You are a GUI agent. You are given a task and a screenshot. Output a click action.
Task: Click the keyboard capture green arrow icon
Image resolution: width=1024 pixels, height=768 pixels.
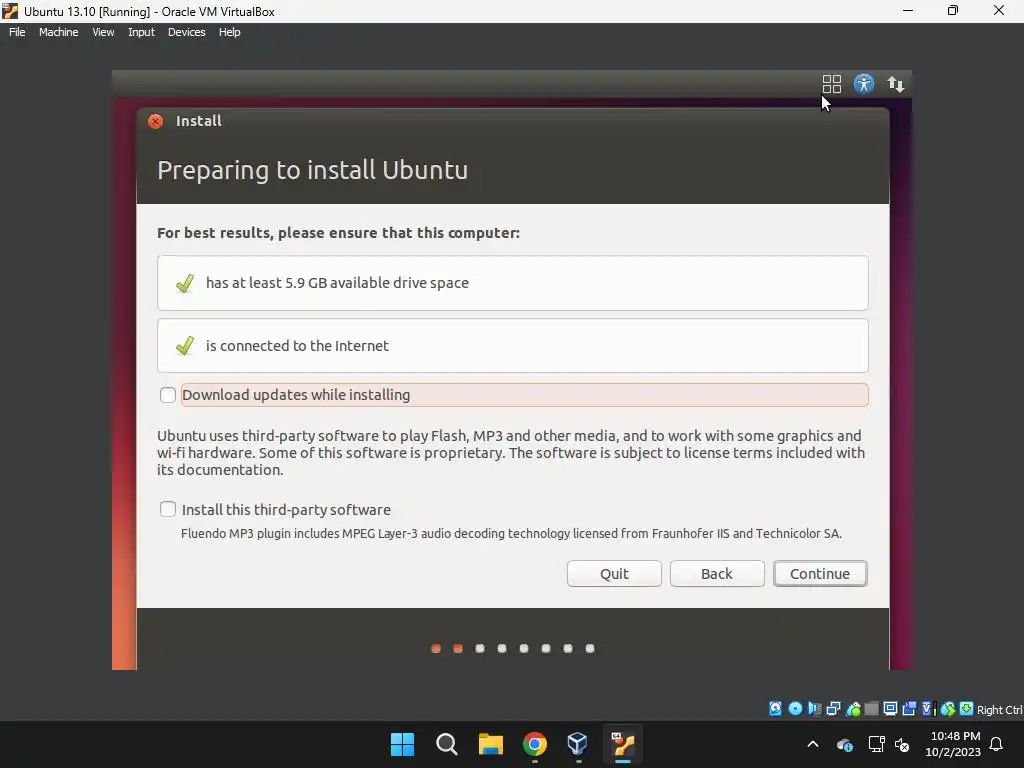(x=967, y=709)
